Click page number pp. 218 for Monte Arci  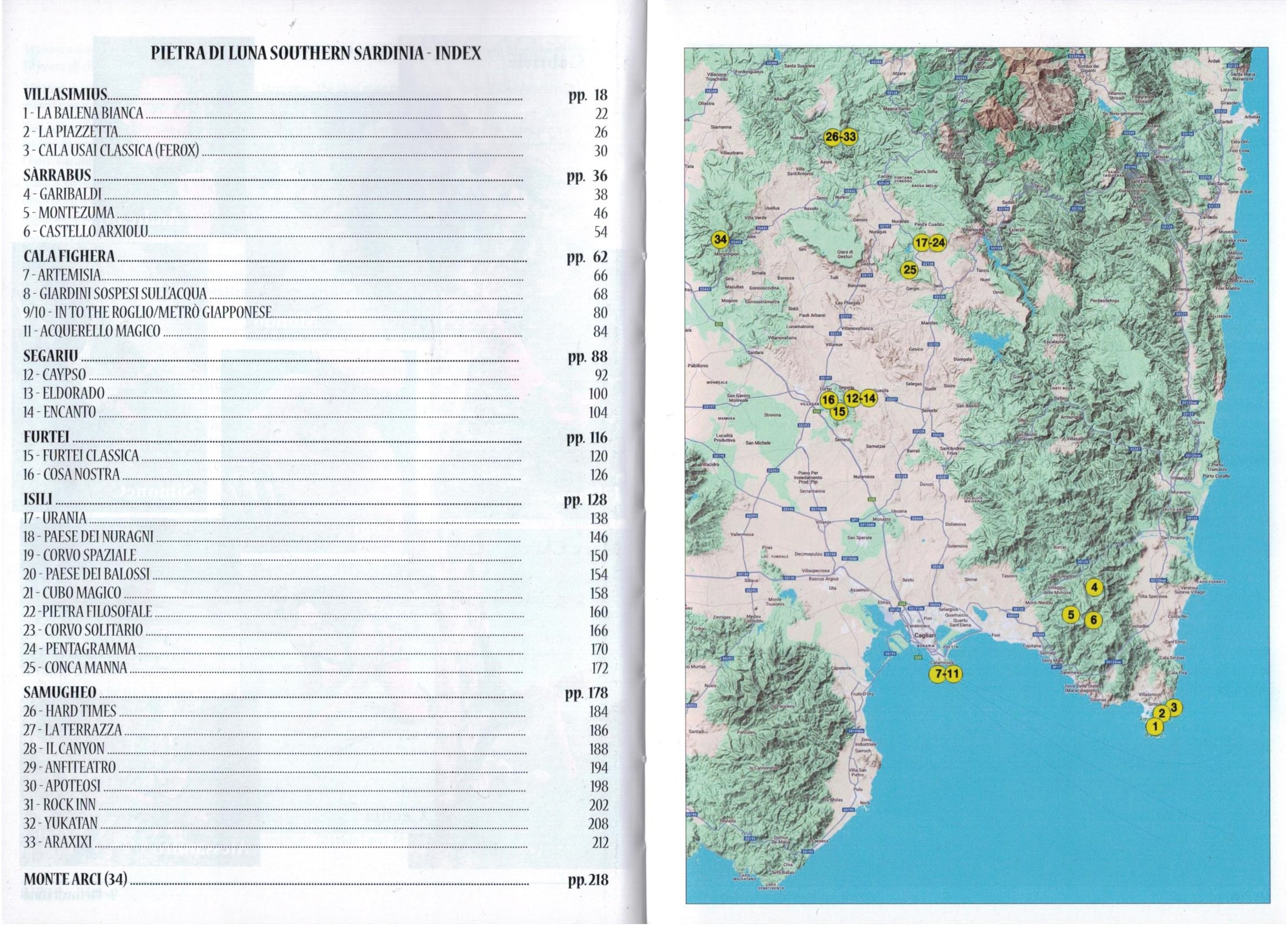pyautogui.click(x=588, y=880)
